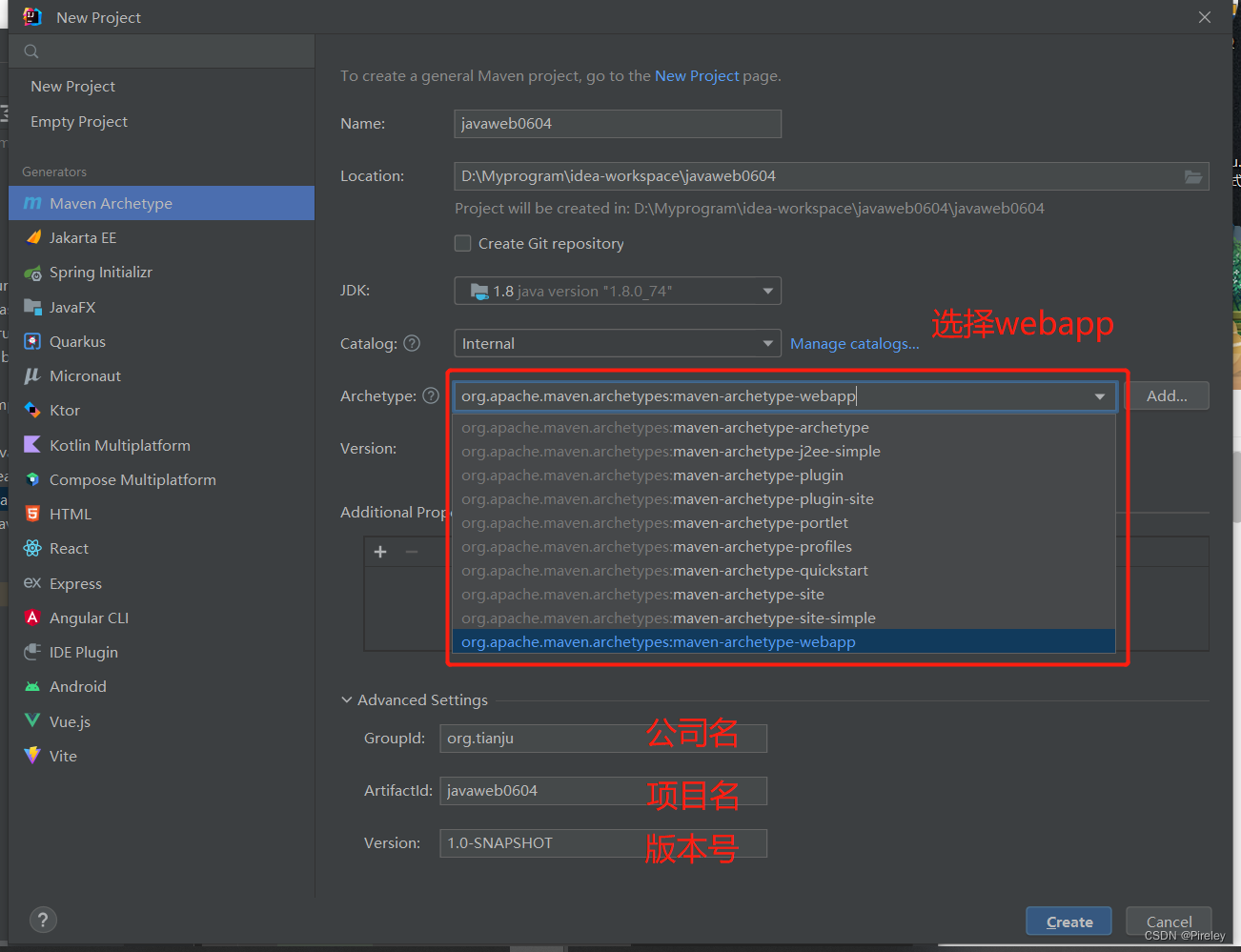
Task: Pick the Ktor generator icon
Action: [x=32, y=410]
